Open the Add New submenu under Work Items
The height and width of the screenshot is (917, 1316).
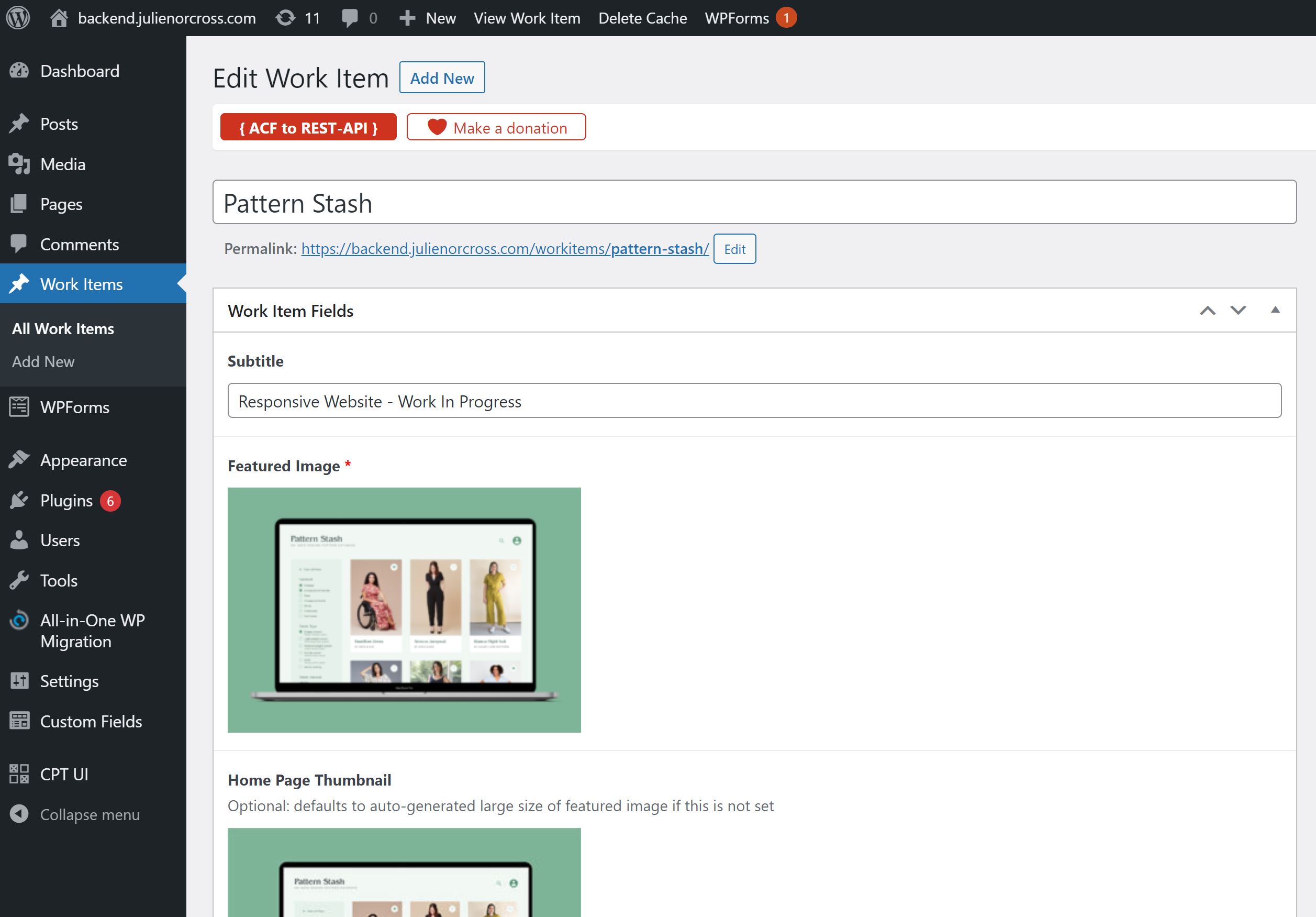coord(43,361)
